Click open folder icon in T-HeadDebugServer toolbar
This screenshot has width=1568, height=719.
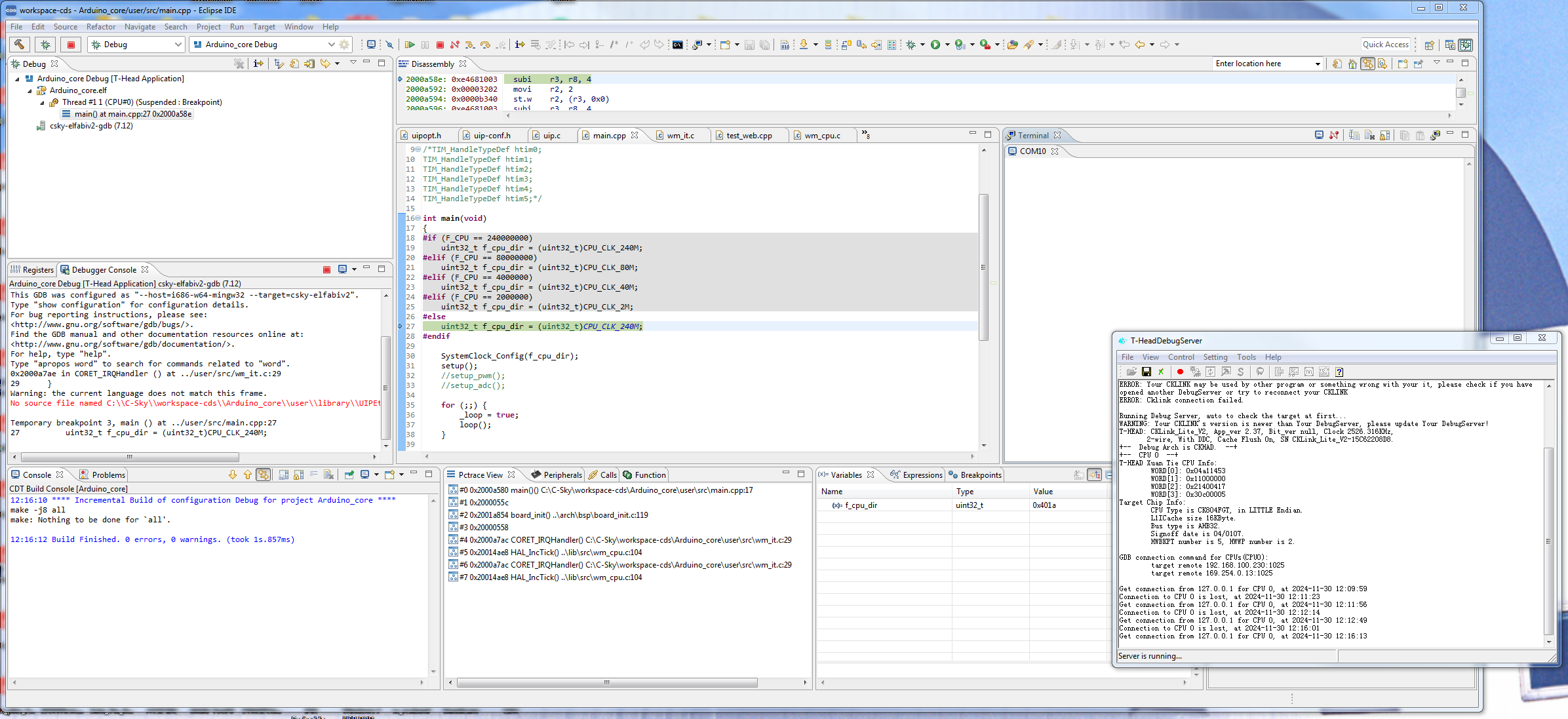[x=1131, y=372]
